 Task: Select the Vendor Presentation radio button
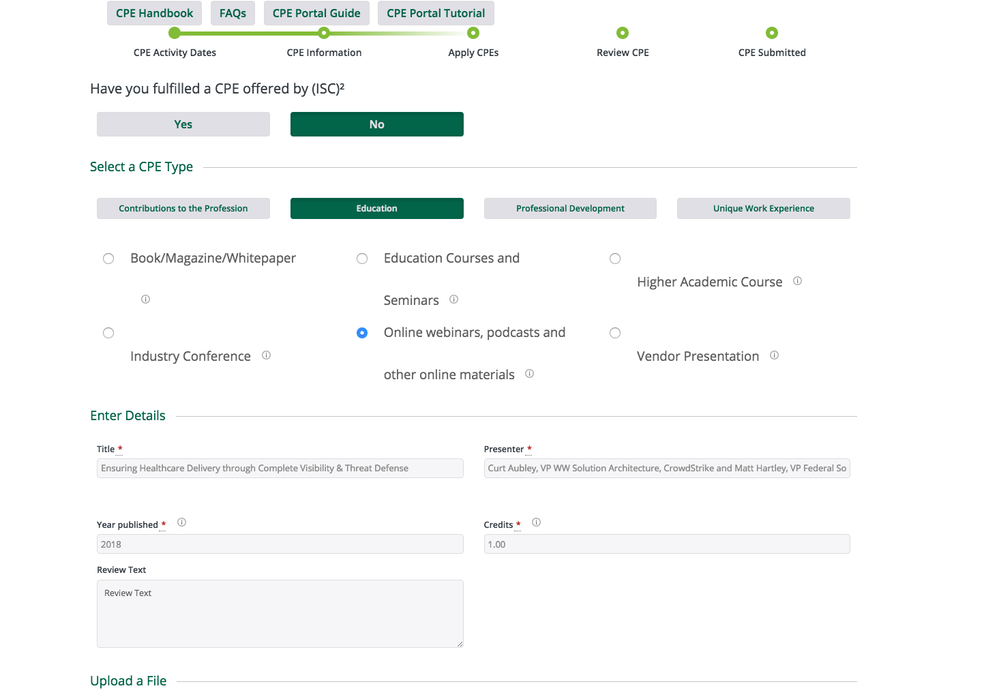(615, 333)
